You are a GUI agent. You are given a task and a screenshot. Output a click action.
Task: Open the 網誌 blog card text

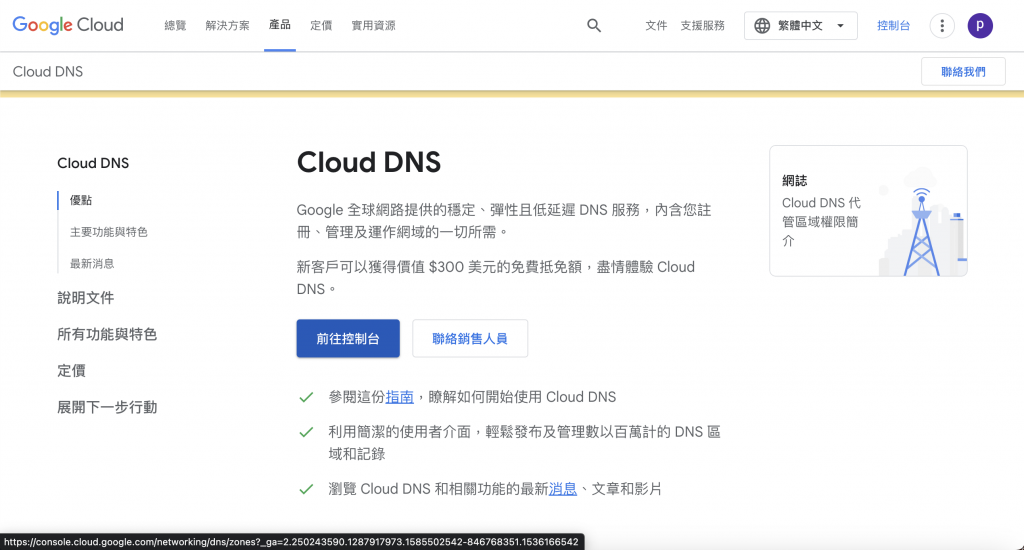[822, 211]
